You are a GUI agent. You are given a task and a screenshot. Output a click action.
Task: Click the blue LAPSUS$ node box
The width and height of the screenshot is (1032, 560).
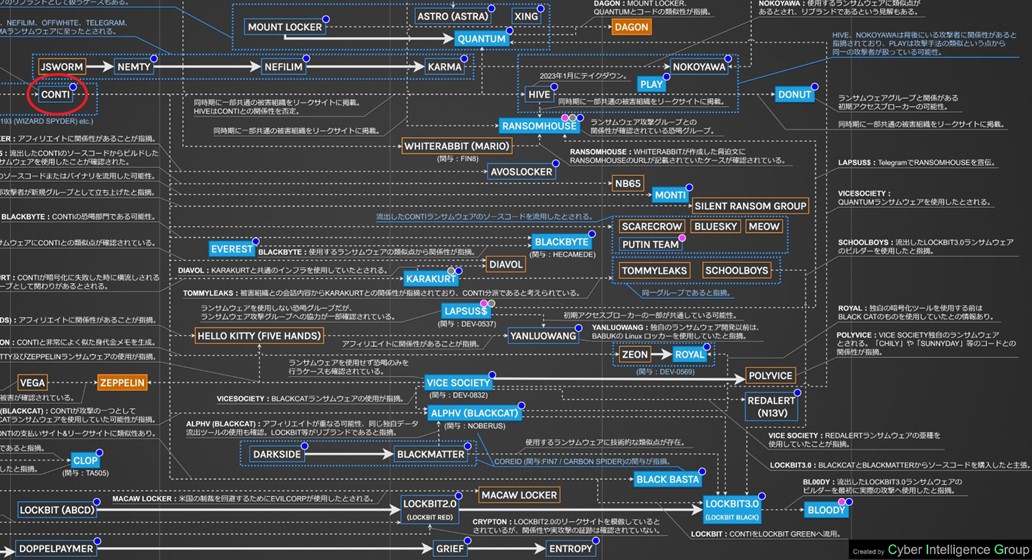[x=465, y=311]
